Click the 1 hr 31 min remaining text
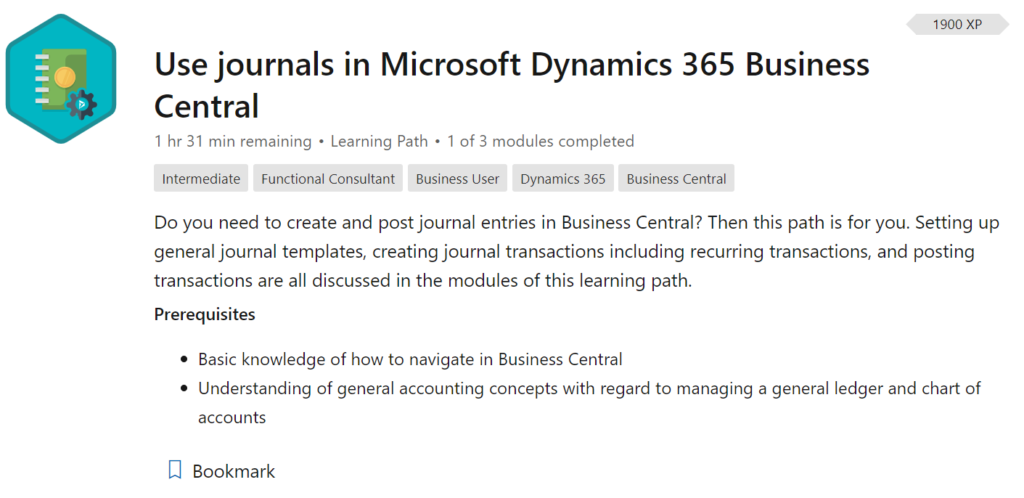The image size is (1024, 498). click(x=232, y=141)
